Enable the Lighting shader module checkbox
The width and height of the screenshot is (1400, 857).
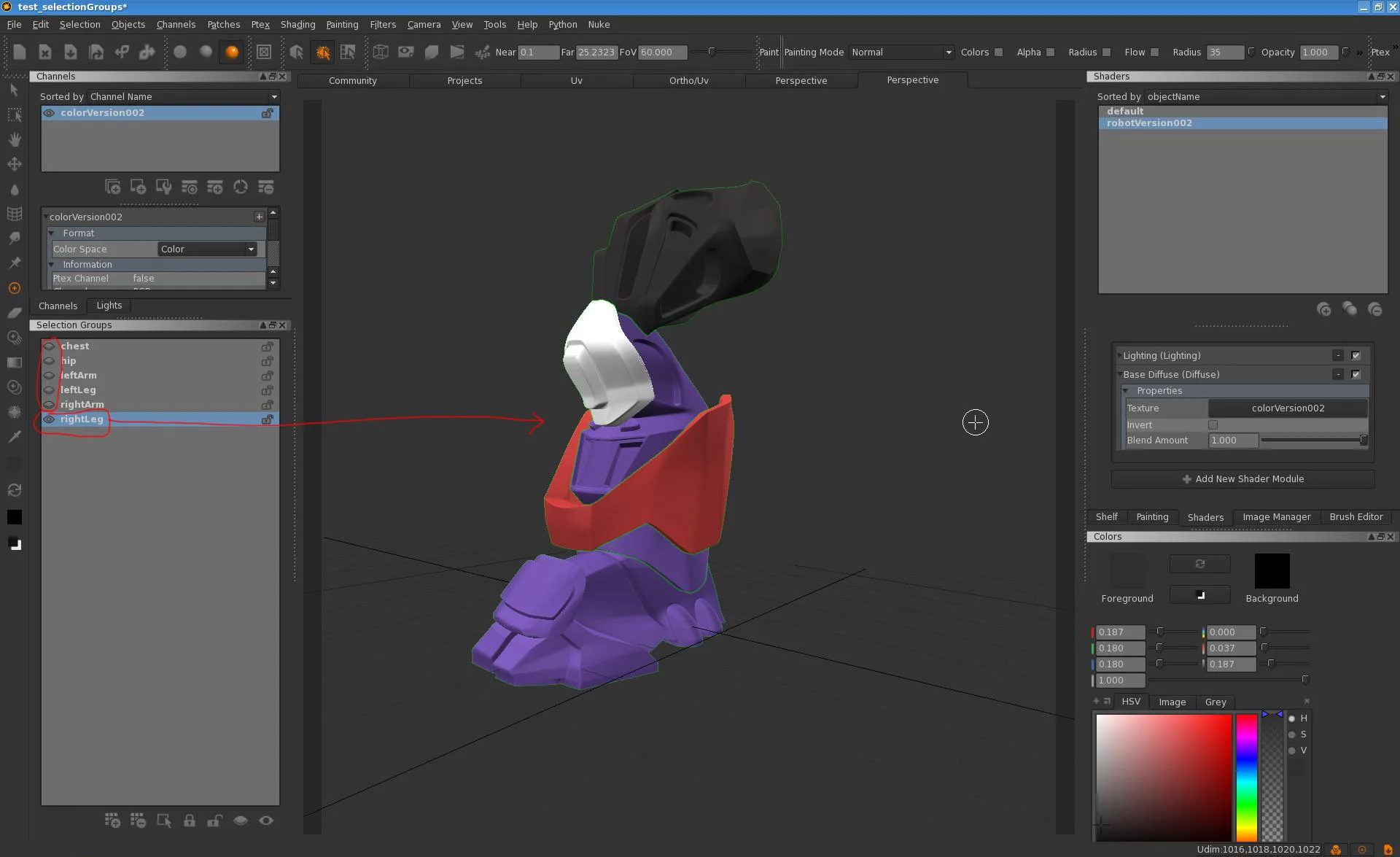coord(1356,356)
